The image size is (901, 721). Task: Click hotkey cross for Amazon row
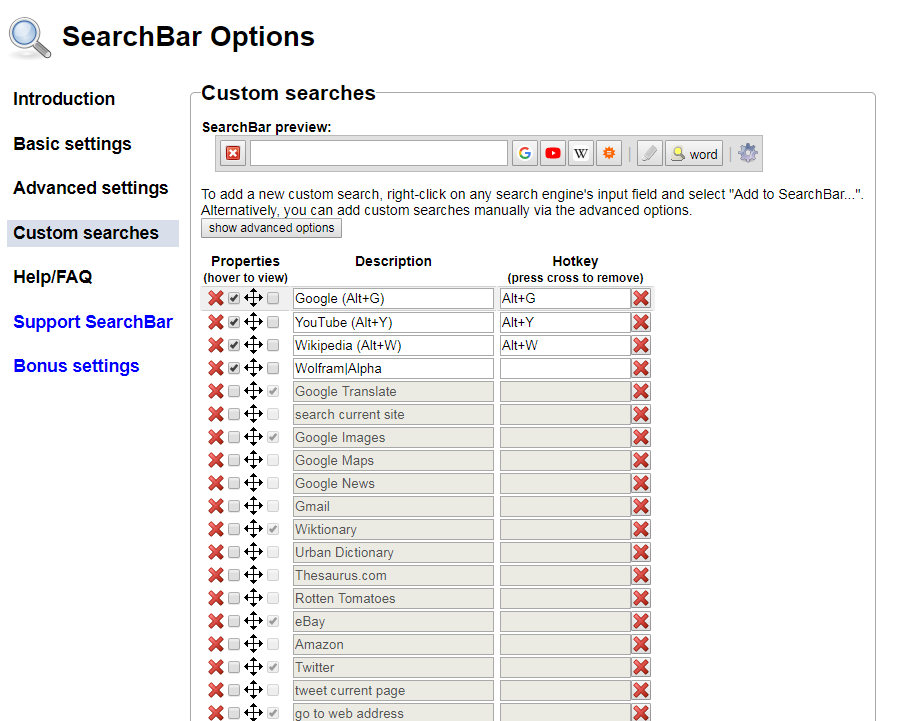641,644
